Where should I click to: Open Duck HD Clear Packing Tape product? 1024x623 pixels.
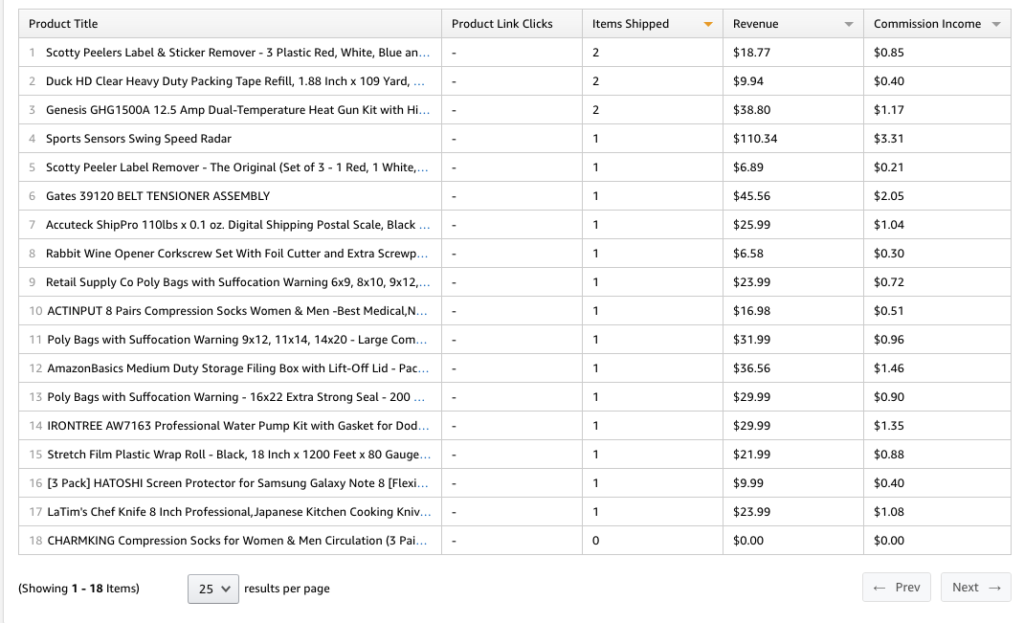click(235, 81)
